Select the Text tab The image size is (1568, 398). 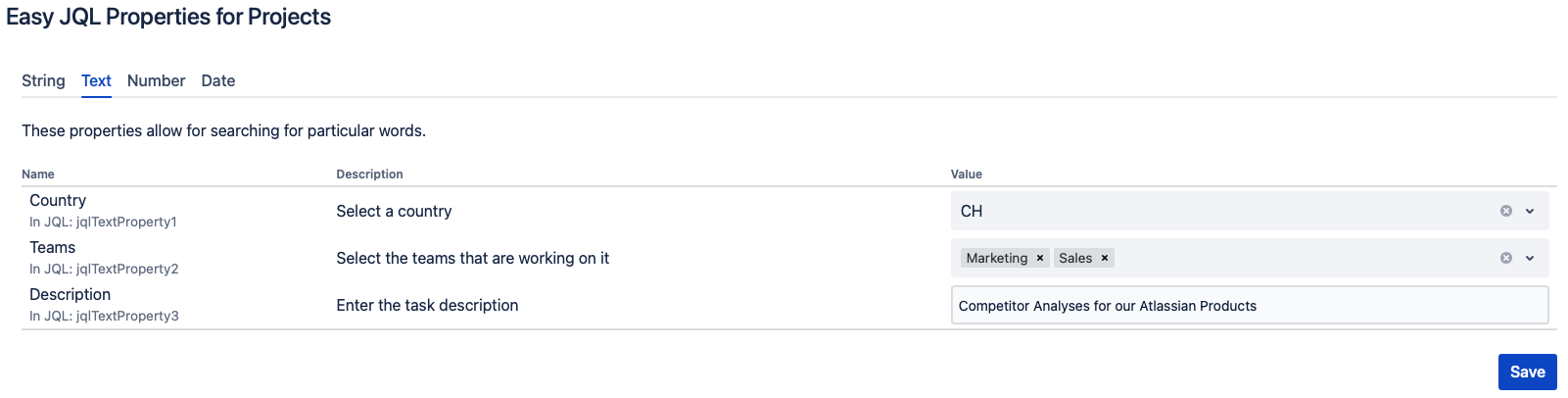click(x=96, y=80)
